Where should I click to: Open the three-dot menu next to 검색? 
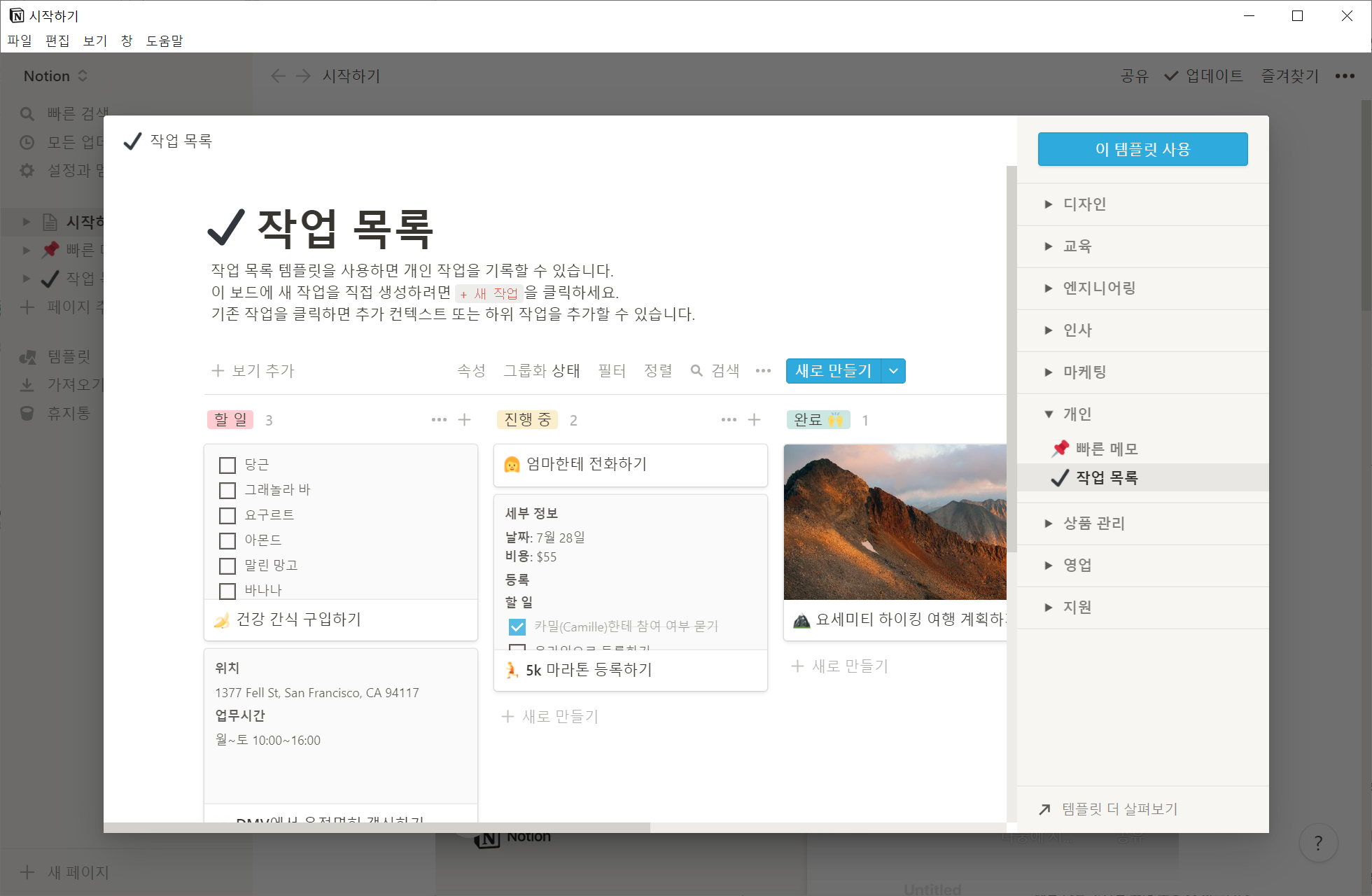[x=763, y=371]
